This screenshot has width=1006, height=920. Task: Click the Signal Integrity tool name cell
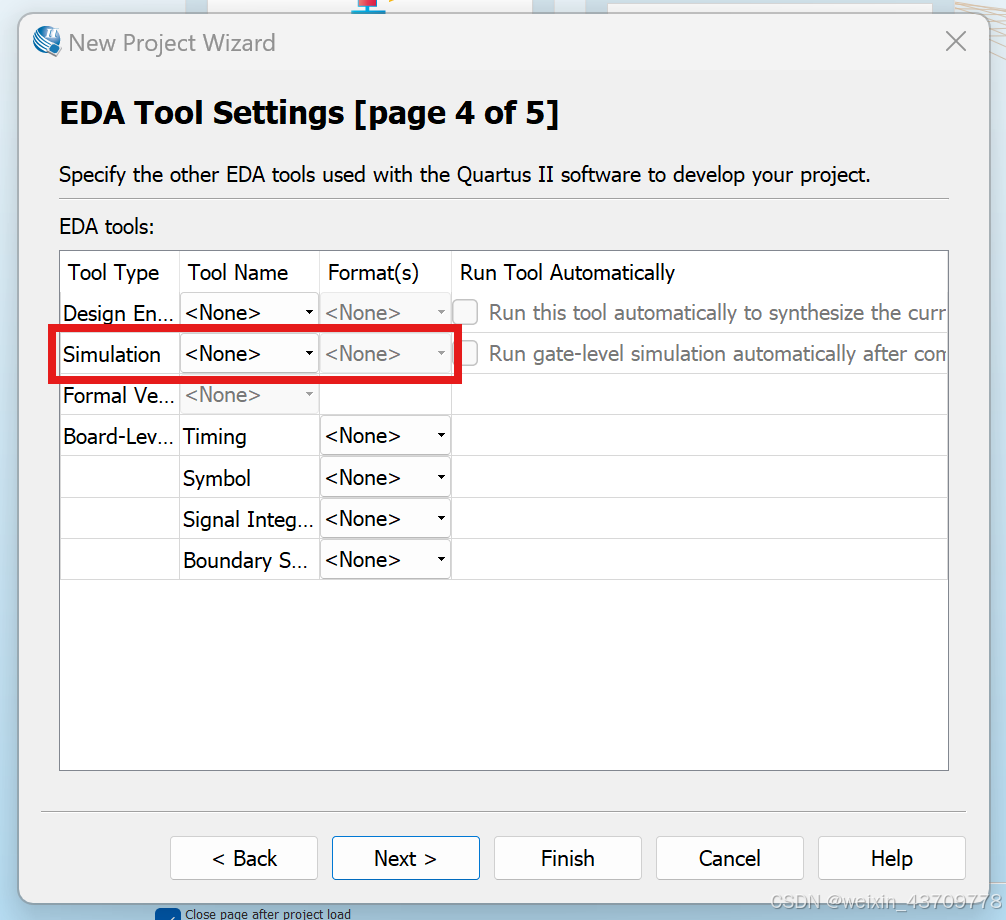click(x=250, y=518)
